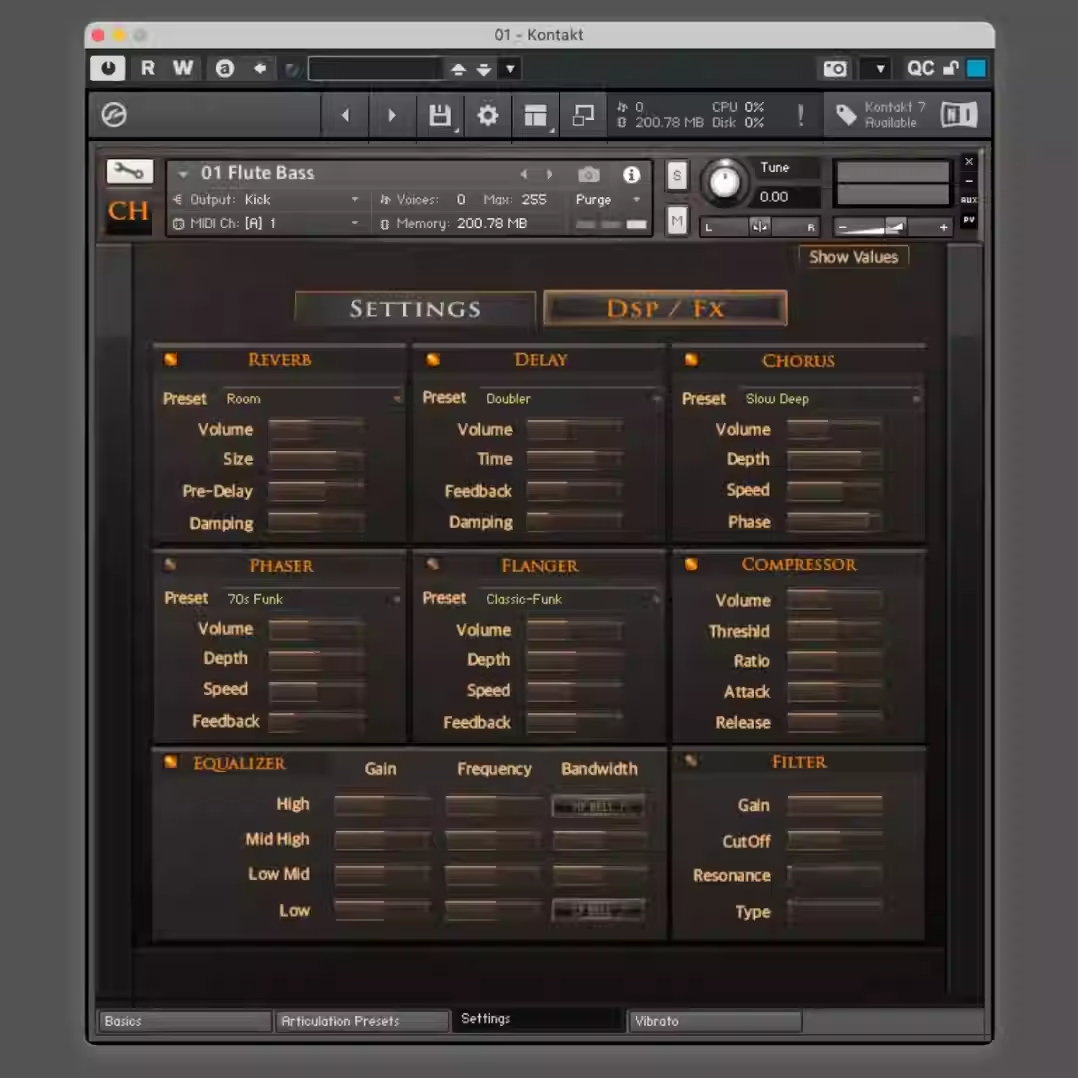Go to previous preset with left arrow
This screenshot has height=1078, width=1078.
pos(345,115)
